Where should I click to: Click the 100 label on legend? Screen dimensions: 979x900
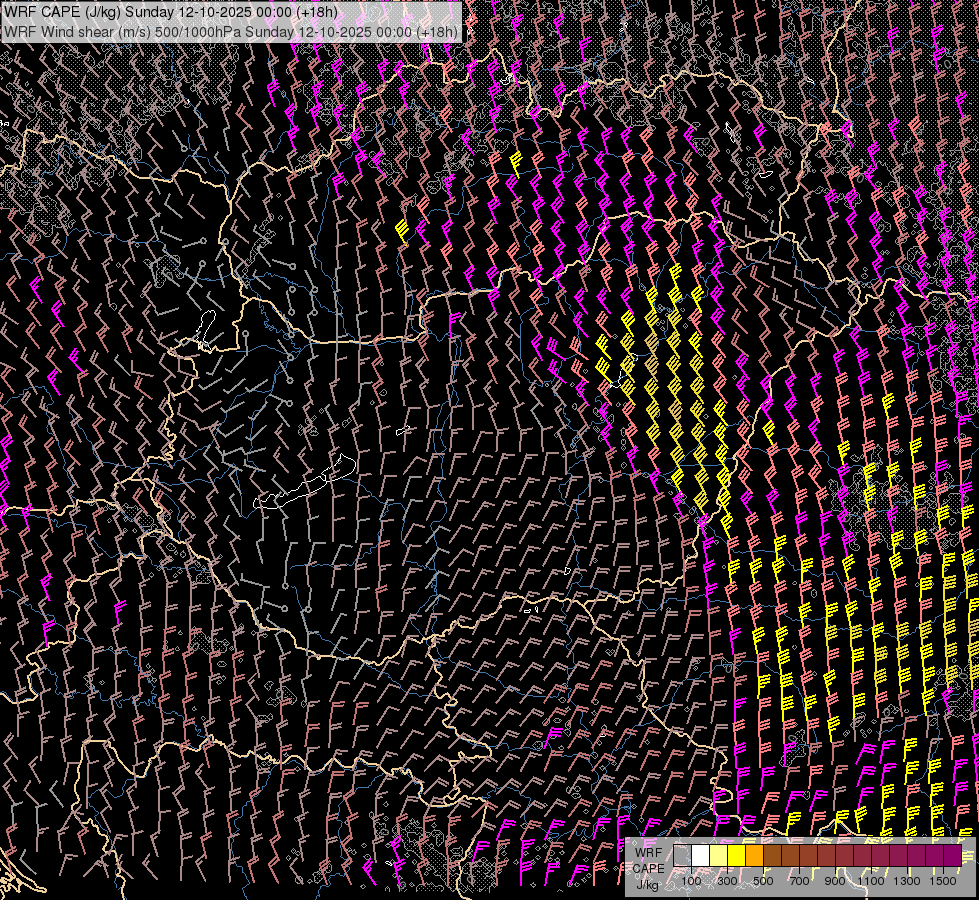point(691,882)
